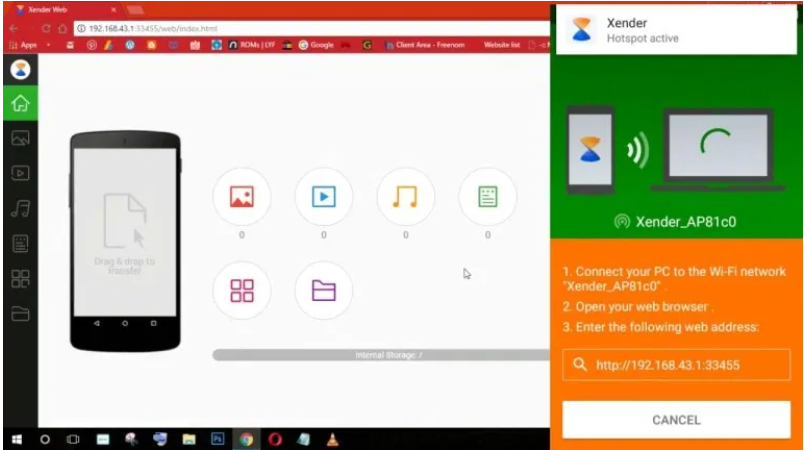Click the orange Music note circle icon
The width and height of the screenshot is (804, 450).
click(x=405, y=197)
